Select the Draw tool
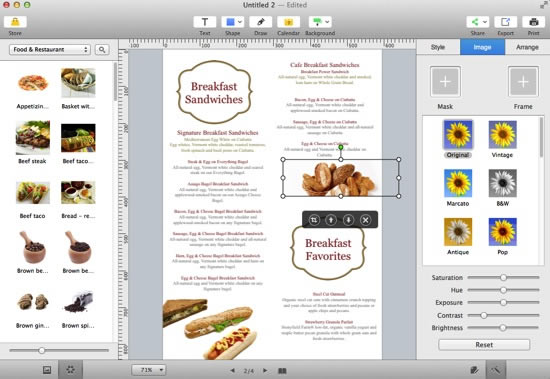Viewport: 550px width, 379px height. (x=261, y=22)
